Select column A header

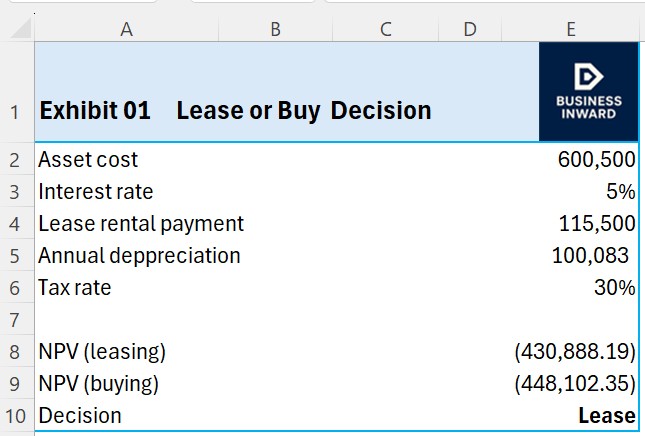click(126, 30)
